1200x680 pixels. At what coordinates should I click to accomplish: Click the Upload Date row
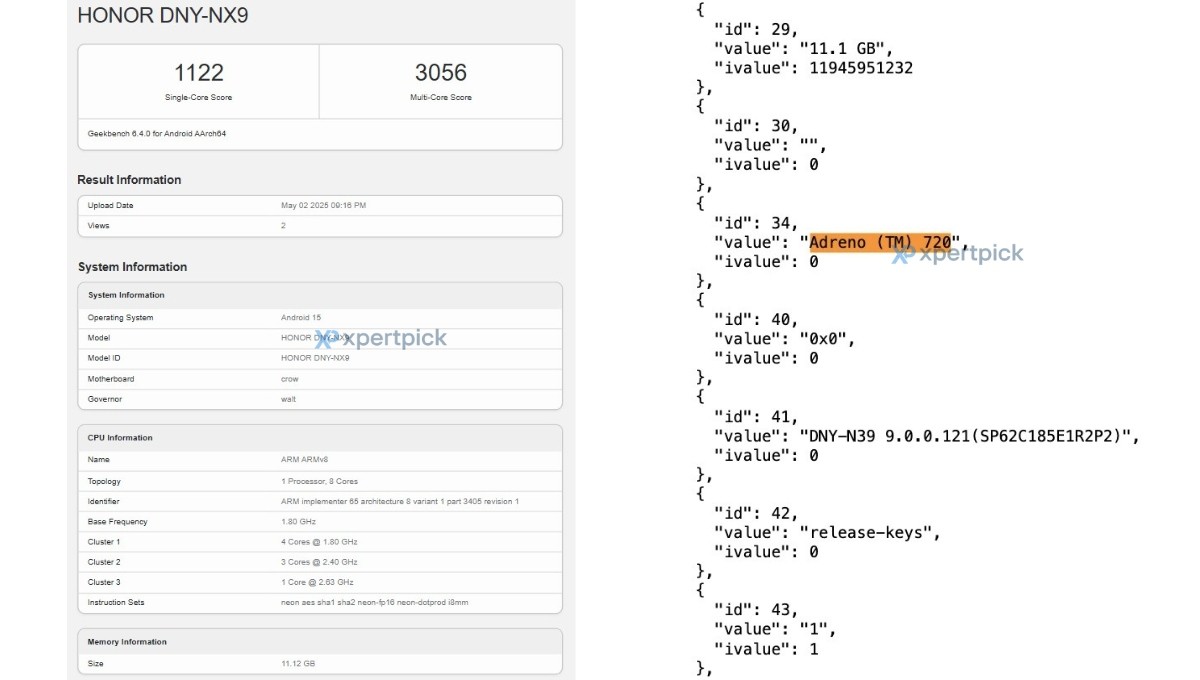pyautogui.click(x=319, y=205)
